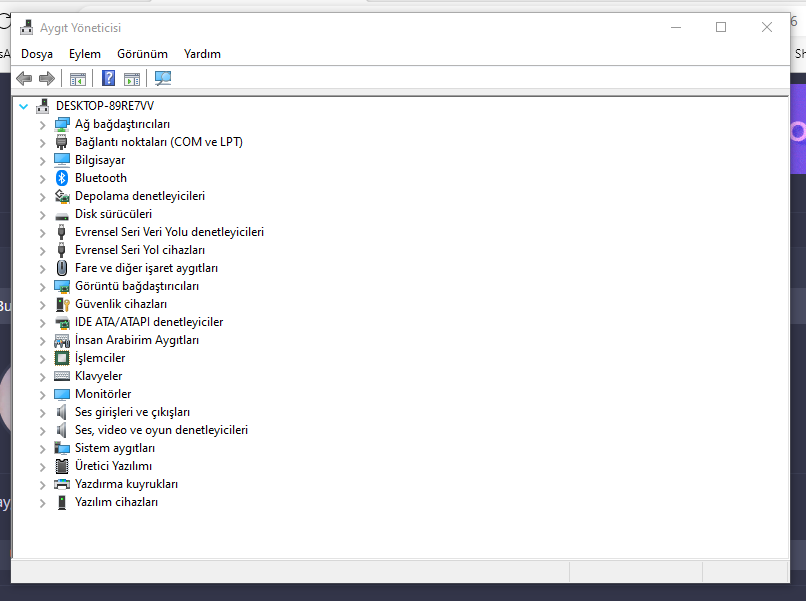This screenshot has width=806, height=601.
Task: Select Bağlantı noktaları (COM ve LPT) label
Action: tap(159, 142)
